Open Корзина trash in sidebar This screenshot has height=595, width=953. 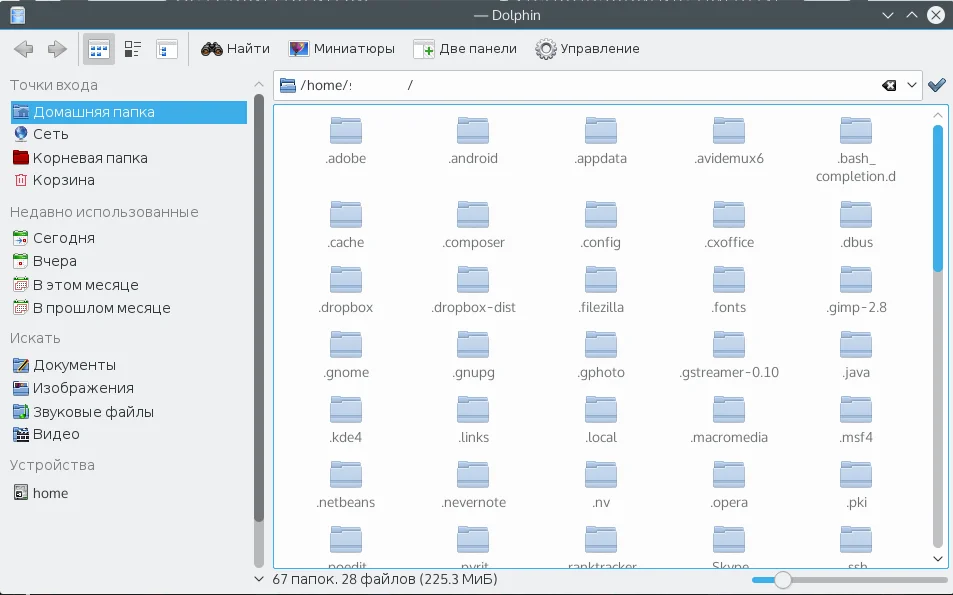63,180
